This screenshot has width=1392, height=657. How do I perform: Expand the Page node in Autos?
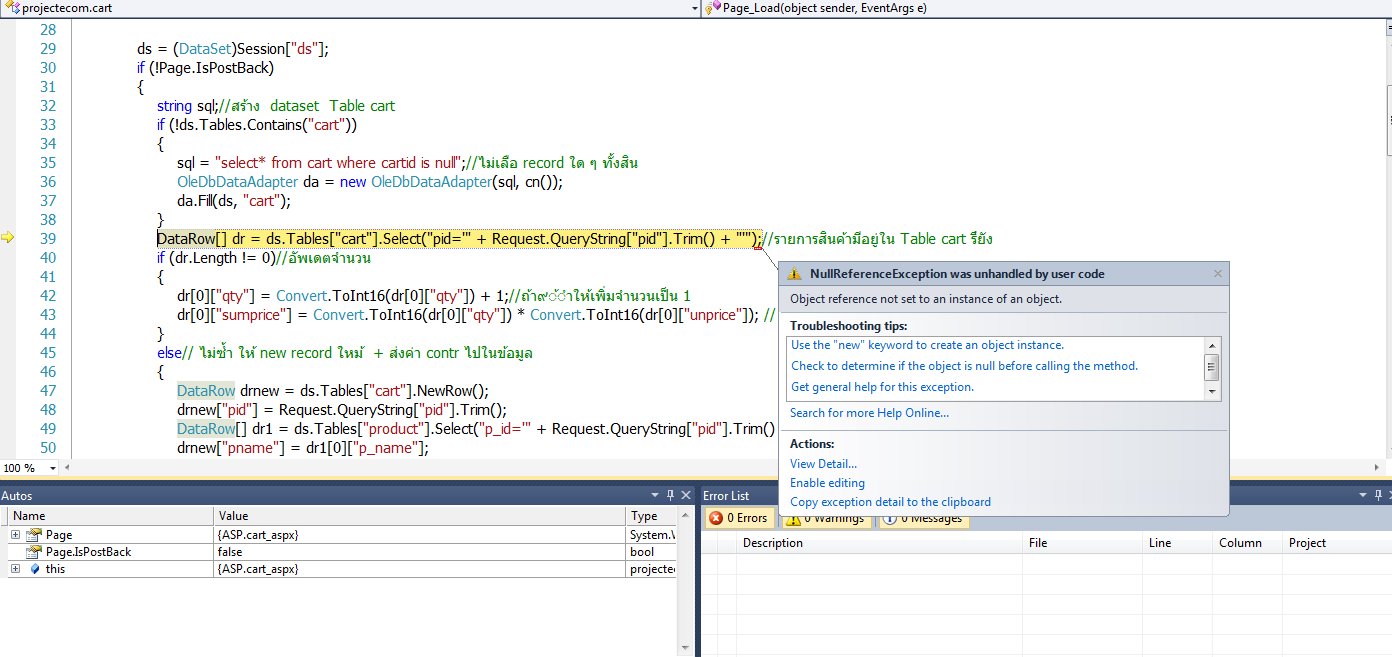click(x=15, y=535)
